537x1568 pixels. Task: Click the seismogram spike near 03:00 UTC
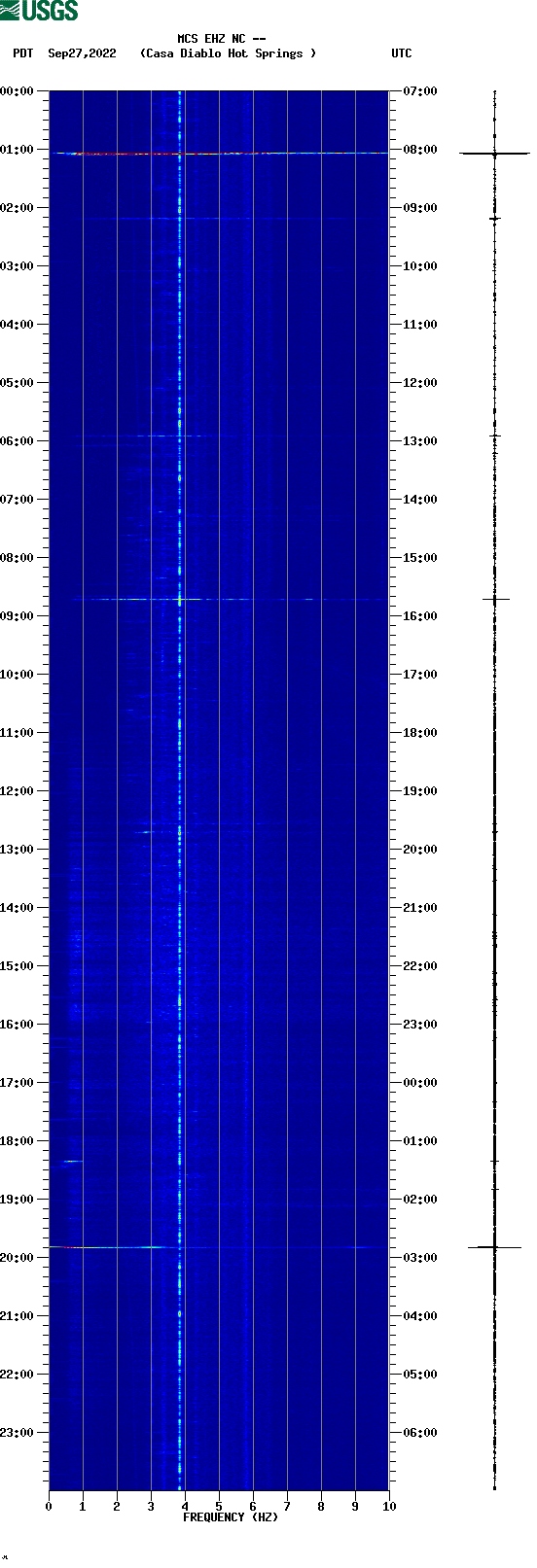tap(494, 1247)
